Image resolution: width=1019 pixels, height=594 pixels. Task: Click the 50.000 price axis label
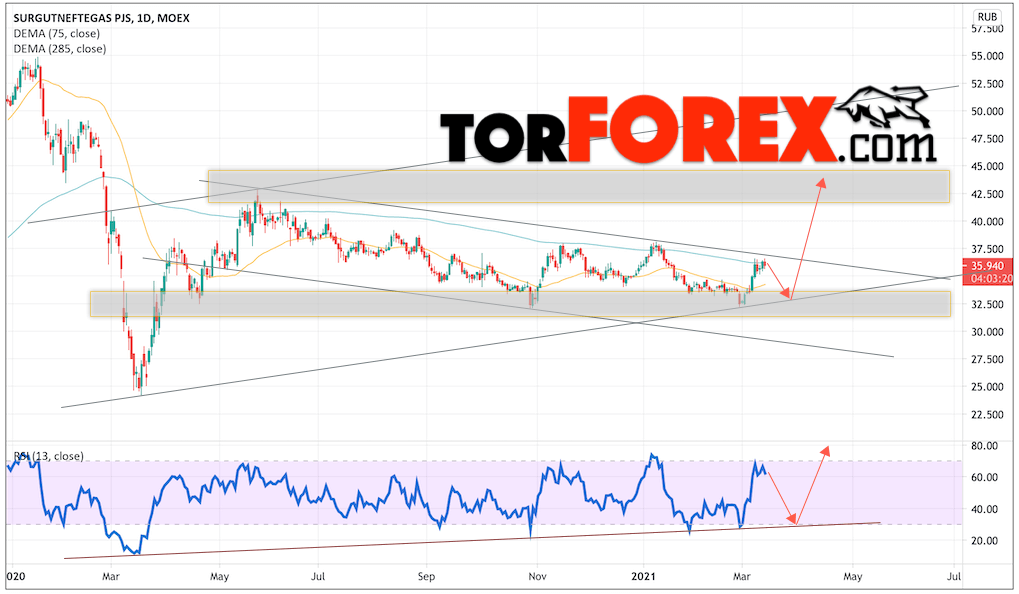coord(987,111)
